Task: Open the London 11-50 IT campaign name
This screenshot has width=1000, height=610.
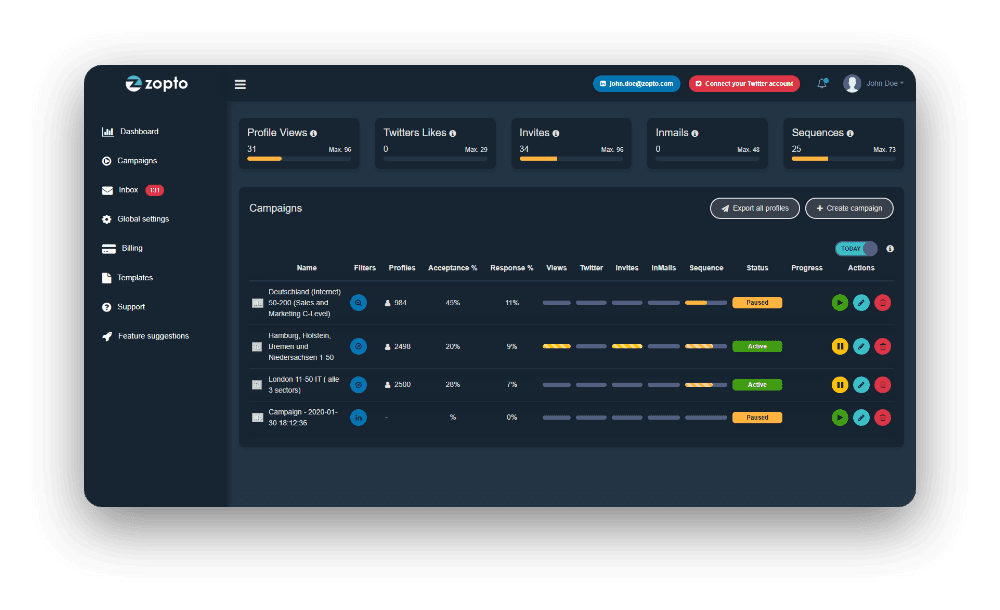Action: pyautogui.click(x=304, y=385)
